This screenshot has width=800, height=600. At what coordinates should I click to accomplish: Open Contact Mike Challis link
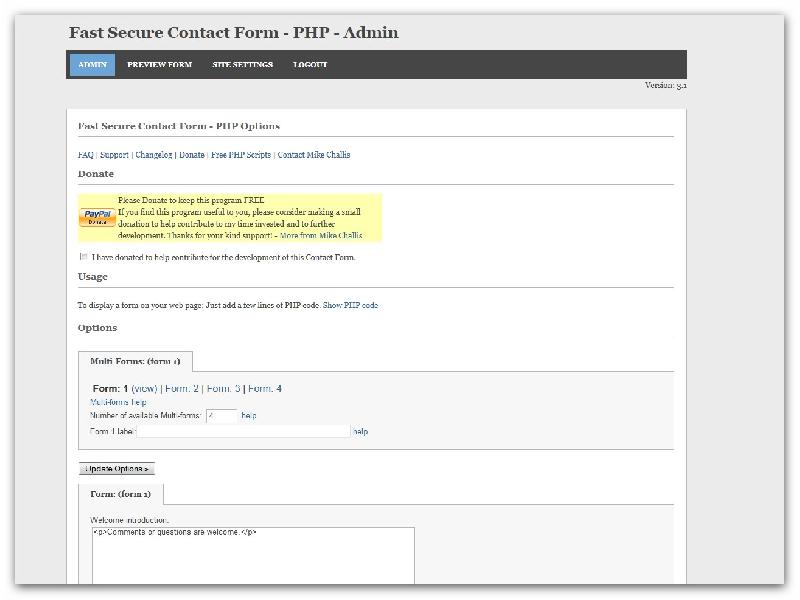(314, 155)
